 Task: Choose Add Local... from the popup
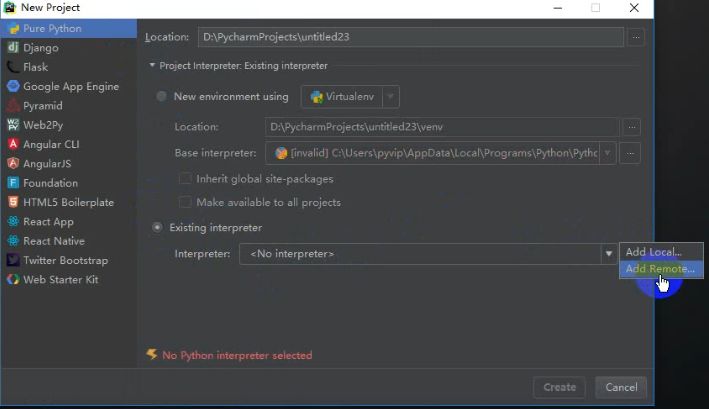661,252
